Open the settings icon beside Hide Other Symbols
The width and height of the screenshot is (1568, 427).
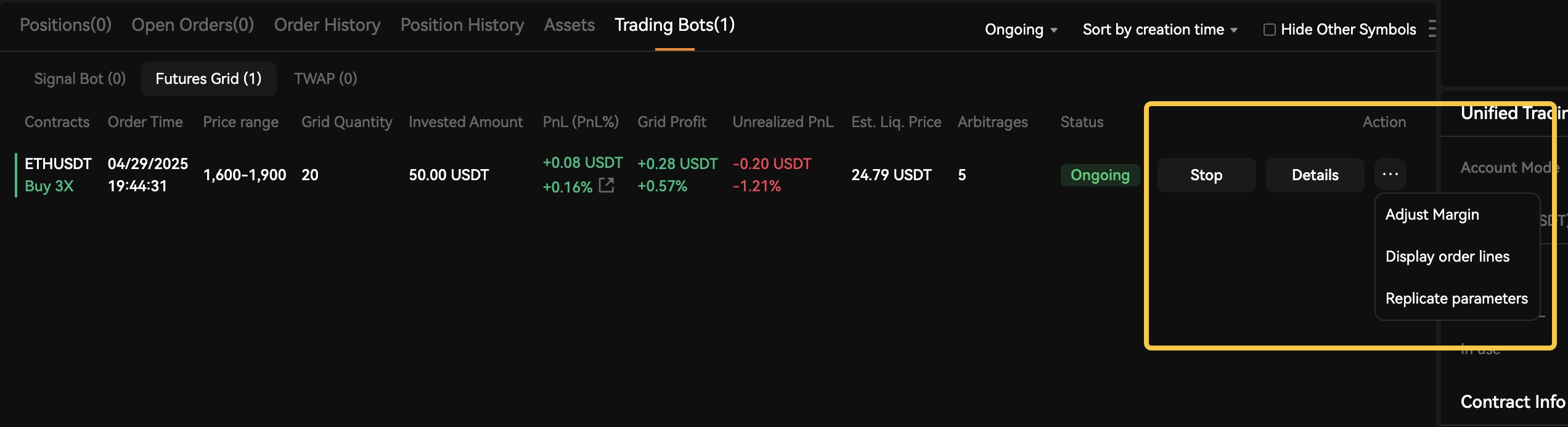click(x=1432, y=29)
